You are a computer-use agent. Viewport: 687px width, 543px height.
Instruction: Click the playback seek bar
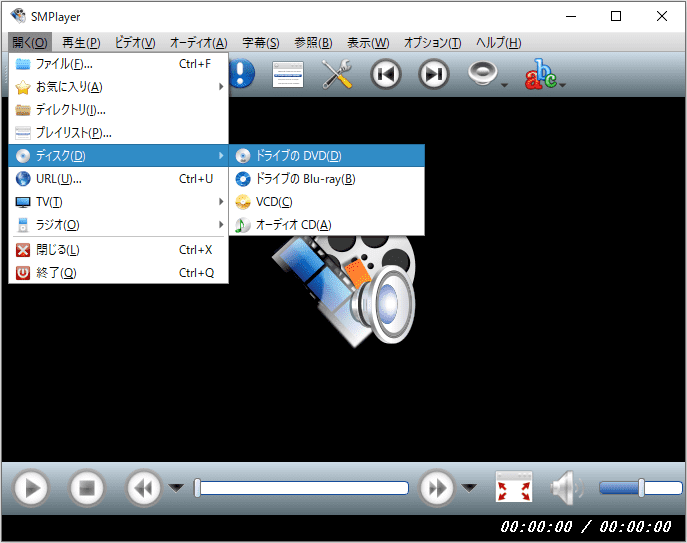(301, 488)
